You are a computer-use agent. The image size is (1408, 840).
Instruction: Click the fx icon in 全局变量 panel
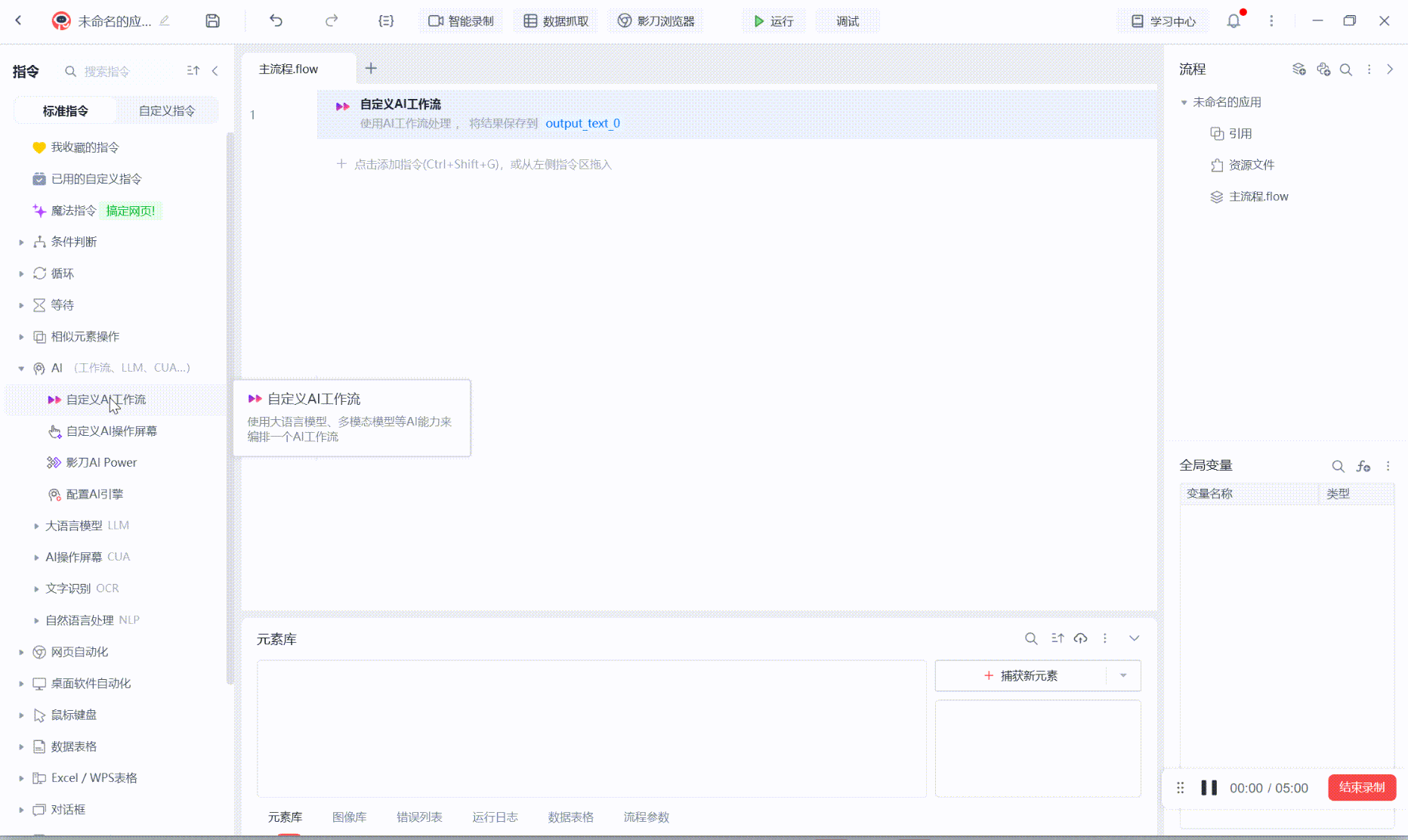[1363, 466]
